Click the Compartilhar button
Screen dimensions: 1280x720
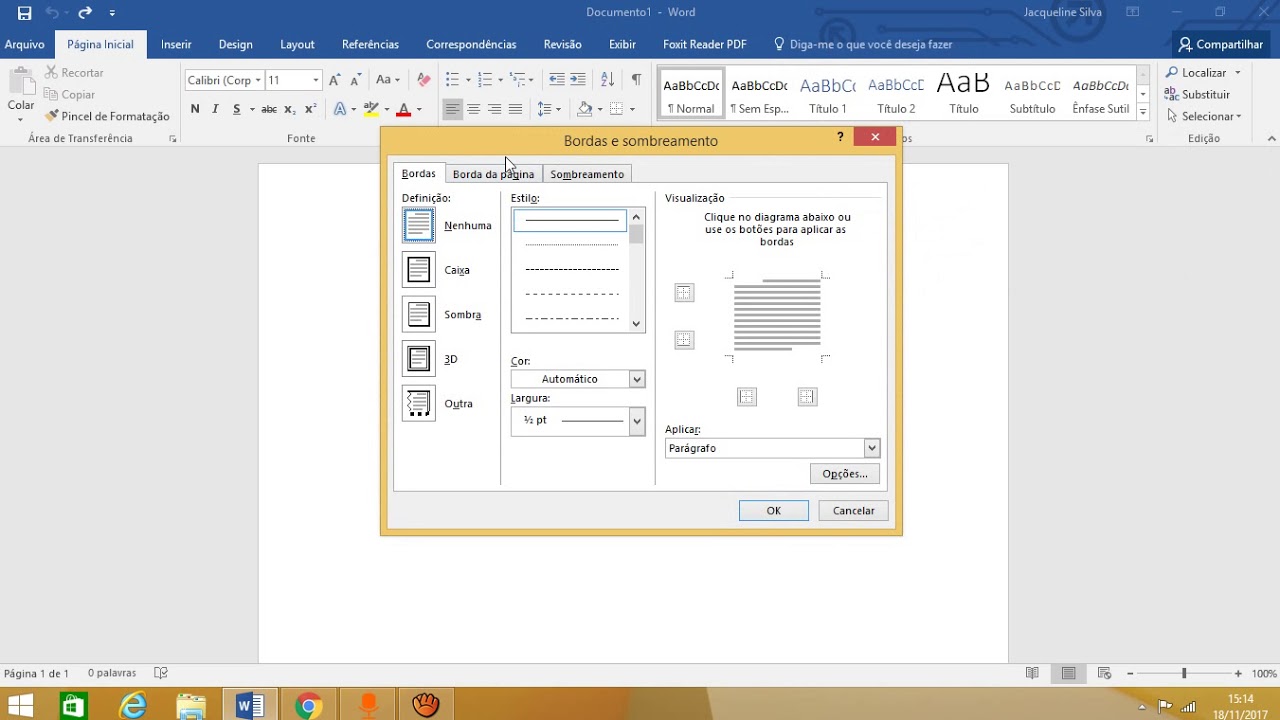[1221, 44]
